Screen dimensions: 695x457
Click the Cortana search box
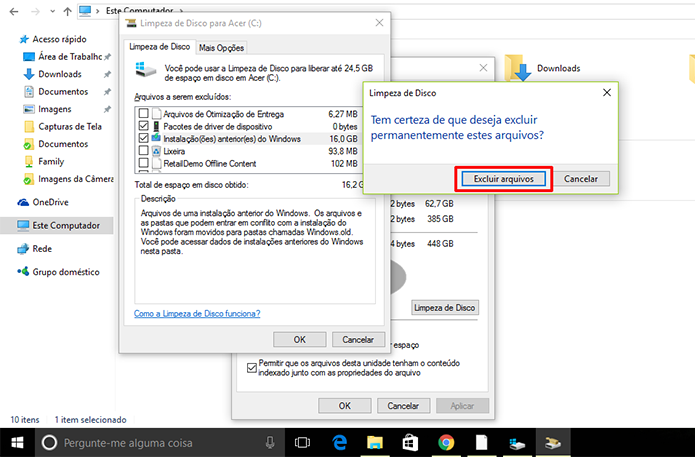pos(160,442)
